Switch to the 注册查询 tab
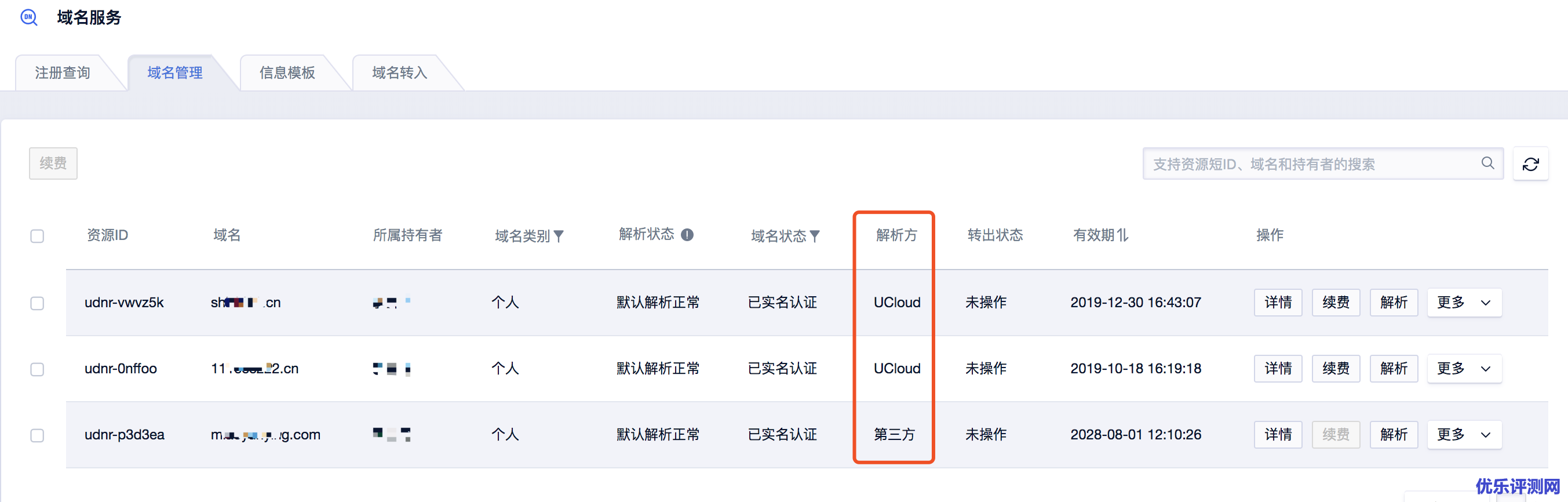Viewport: 1568px width, 502px height. click(63, 73)
